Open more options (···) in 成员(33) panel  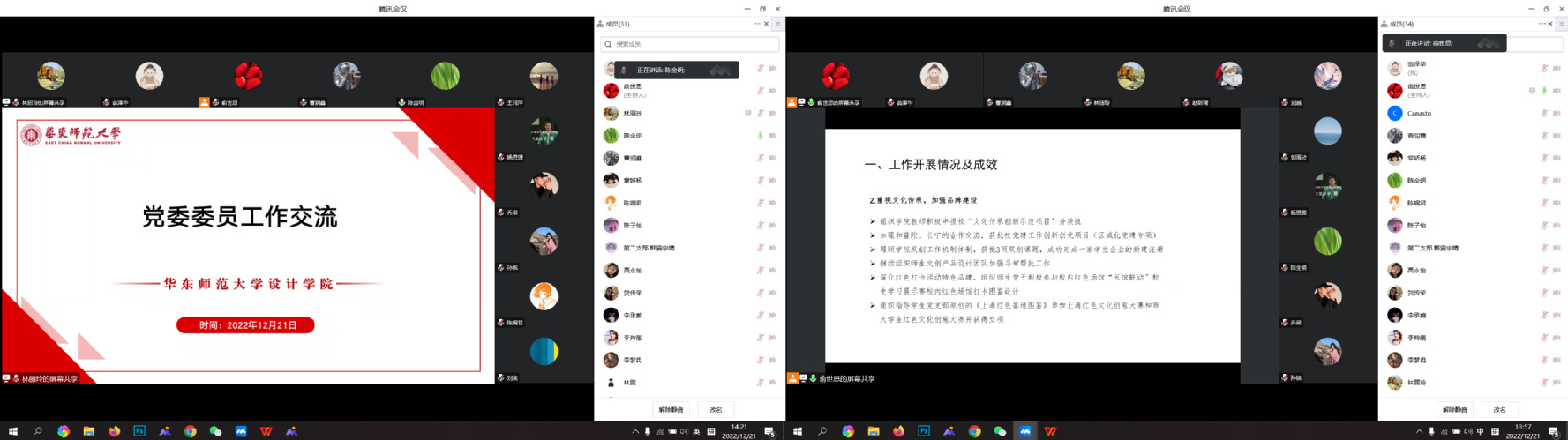click(x=757, y=24)
